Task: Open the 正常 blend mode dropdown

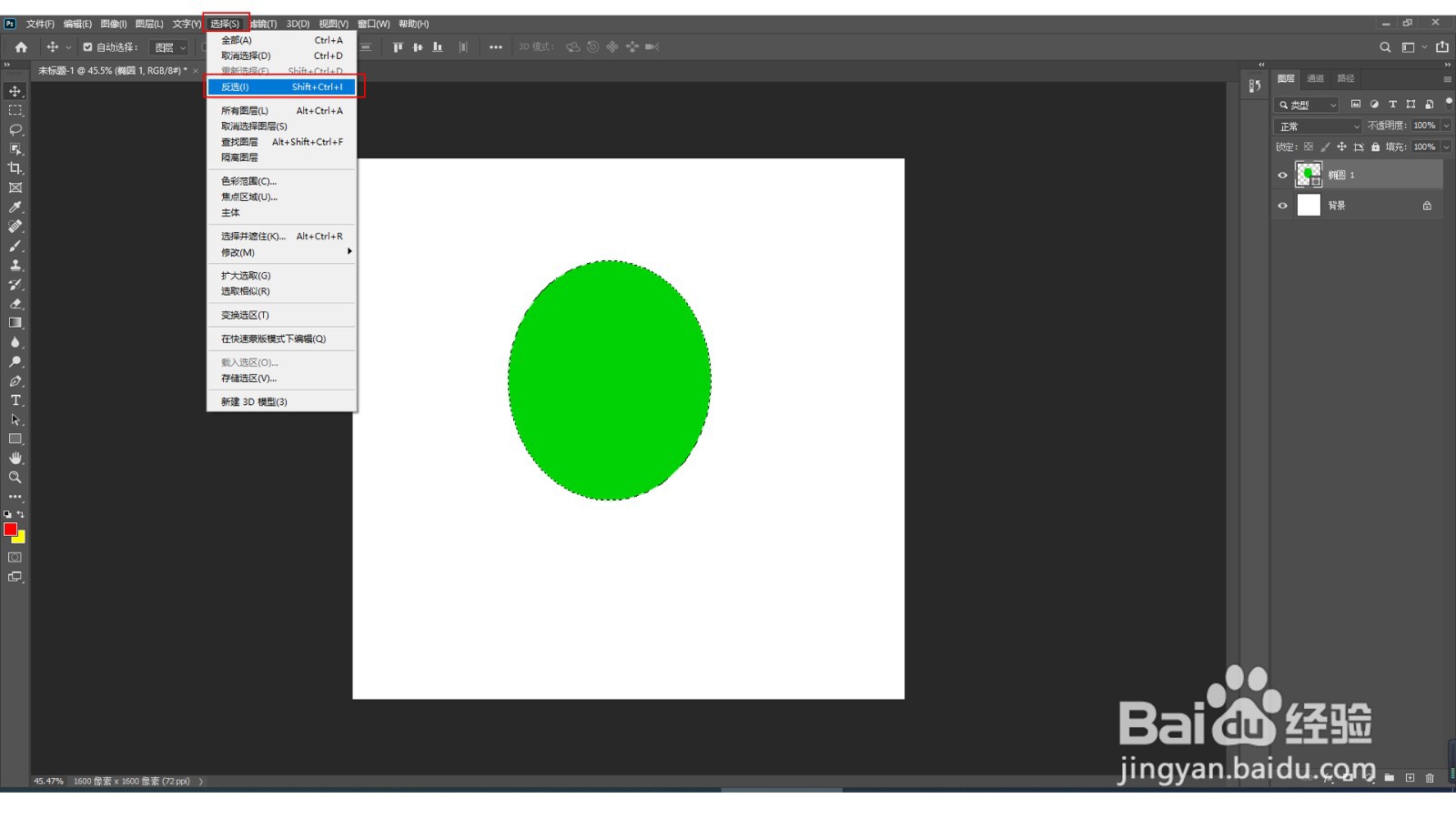Action: coord(1318,126)
